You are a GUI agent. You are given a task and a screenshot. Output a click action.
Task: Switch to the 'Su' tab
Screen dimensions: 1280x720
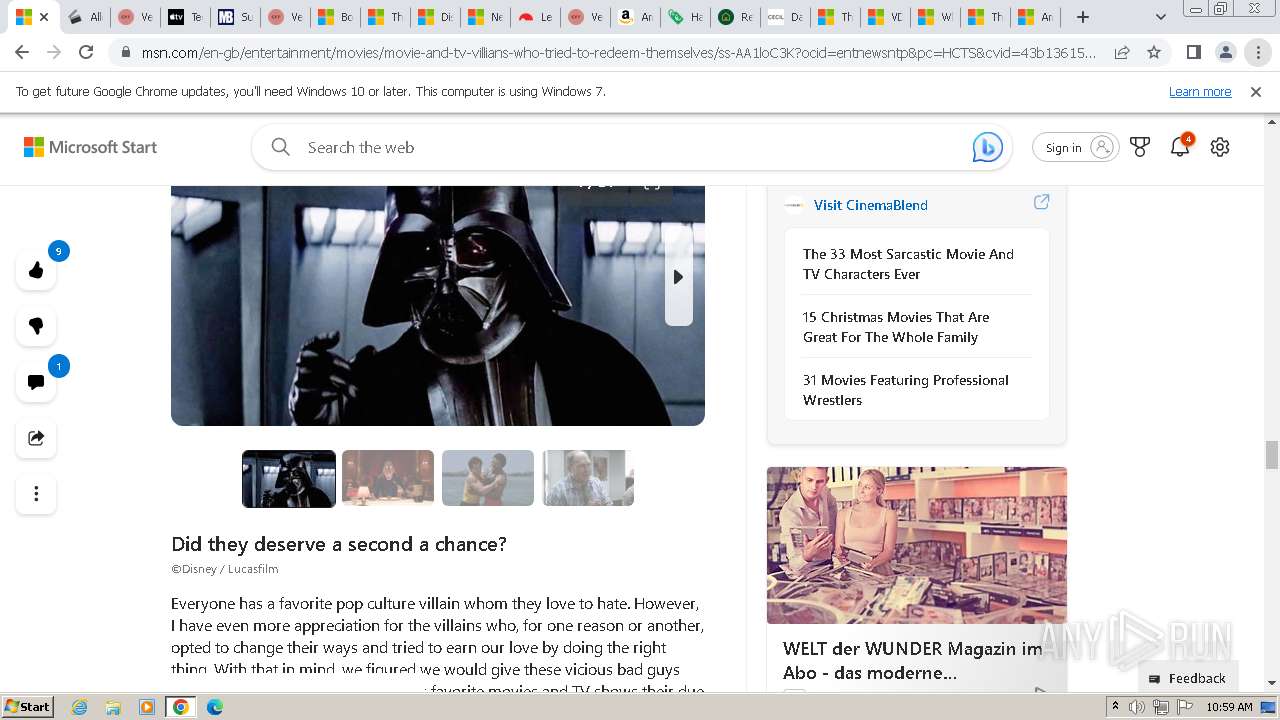pos(236,17)
